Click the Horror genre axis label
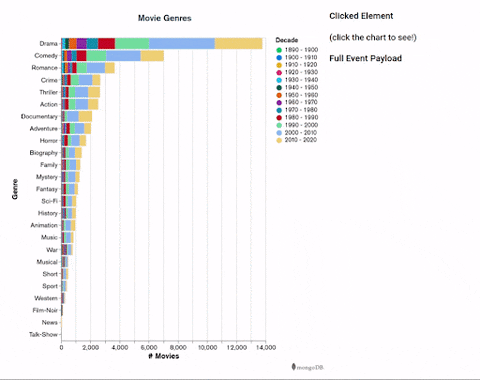480x380 pixels. click(x=49, y=141)
